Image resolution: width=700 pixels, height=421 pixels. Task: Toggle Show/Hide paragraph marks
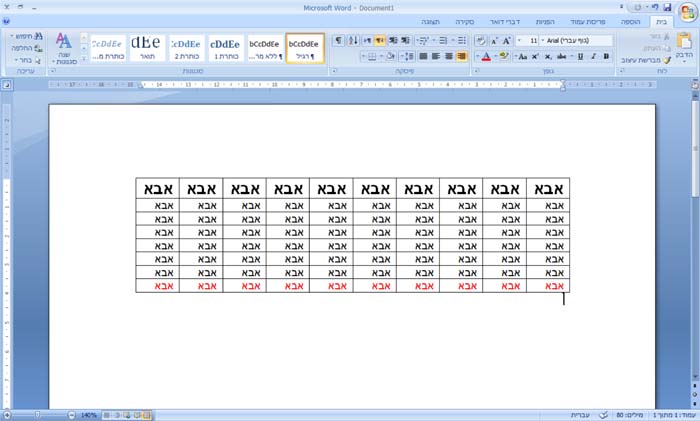(x=338, y=41)
